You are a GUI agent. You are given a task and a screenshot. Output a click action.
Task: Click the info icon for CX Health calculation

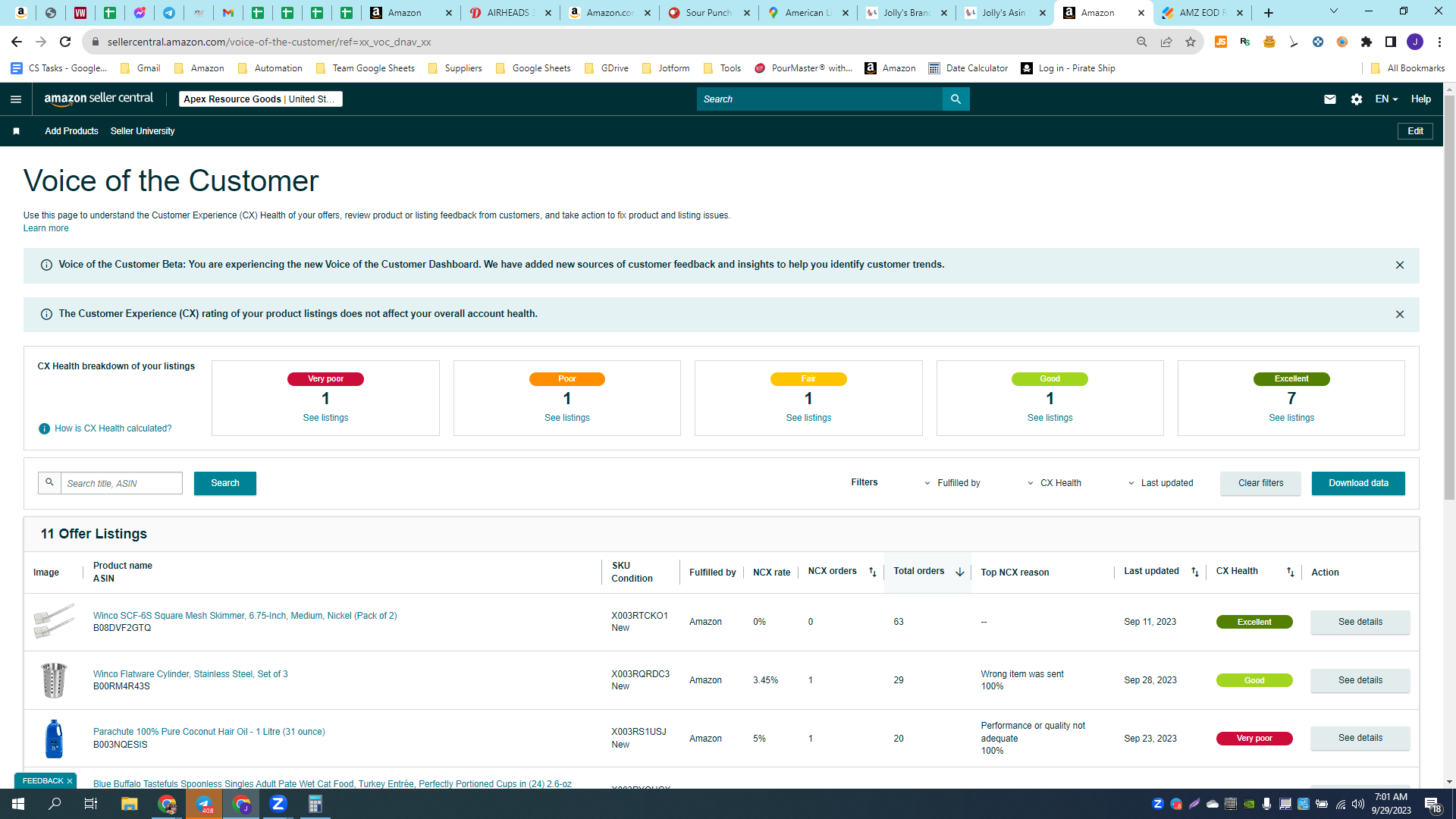click(x=44, y=428)
